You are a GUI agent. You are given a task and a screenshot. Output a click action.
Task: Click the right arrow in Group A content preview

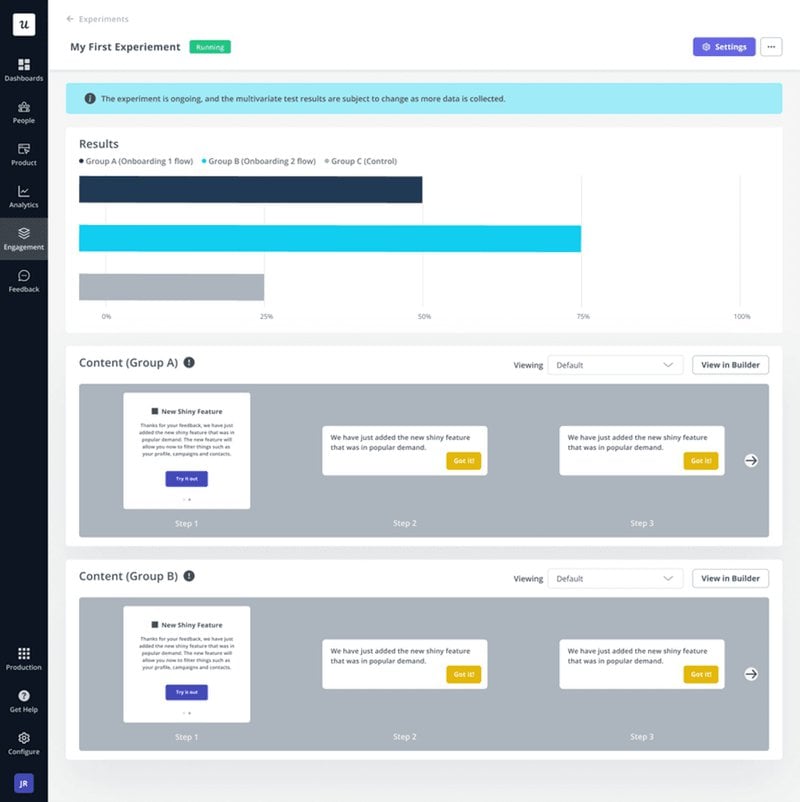pyautogui.click(x=750, y=458)
